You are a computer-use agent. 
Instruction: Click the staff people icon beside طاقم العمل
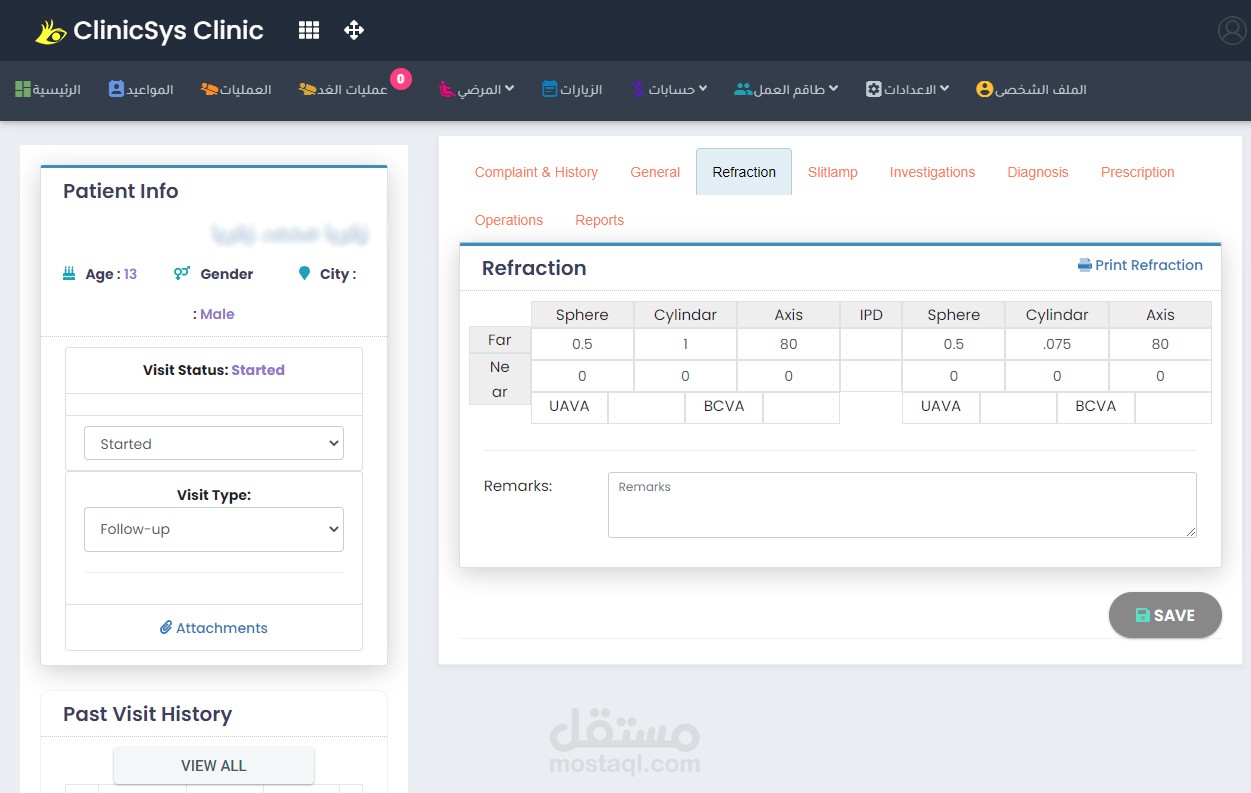(743, 89)
